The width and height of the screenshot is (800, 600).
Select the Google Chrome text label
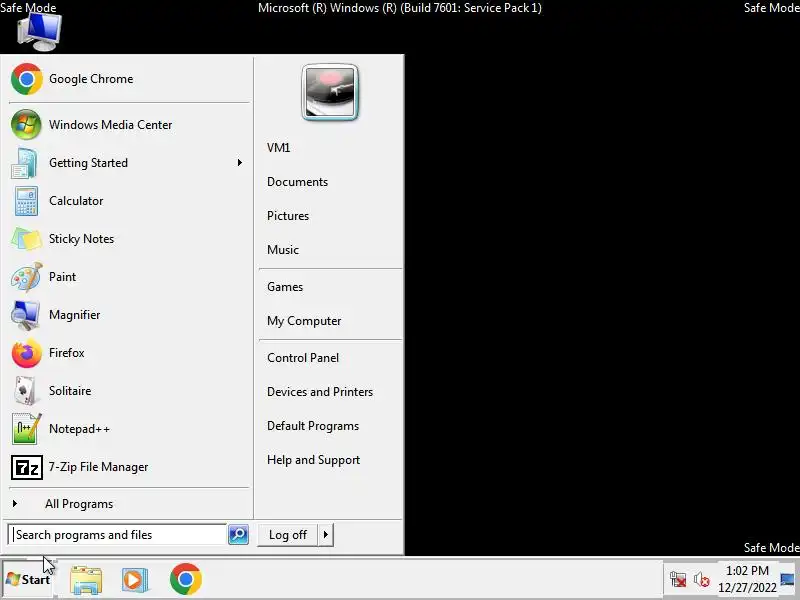click(x=91, y=79)
